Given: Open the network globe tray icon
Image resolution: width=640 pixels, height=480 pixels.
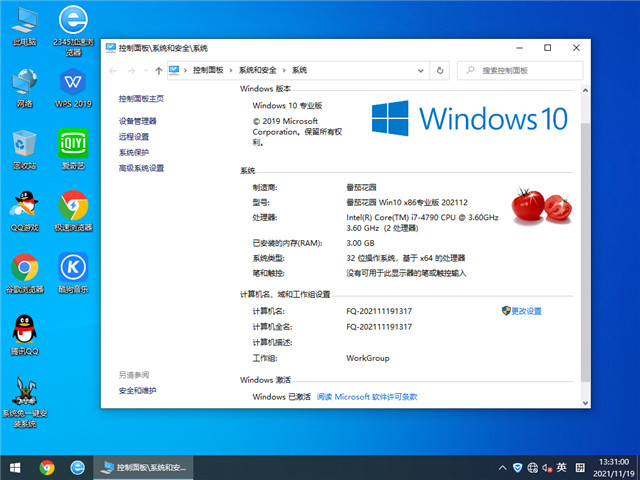Looking at the screenshot, I should (532, 468).
